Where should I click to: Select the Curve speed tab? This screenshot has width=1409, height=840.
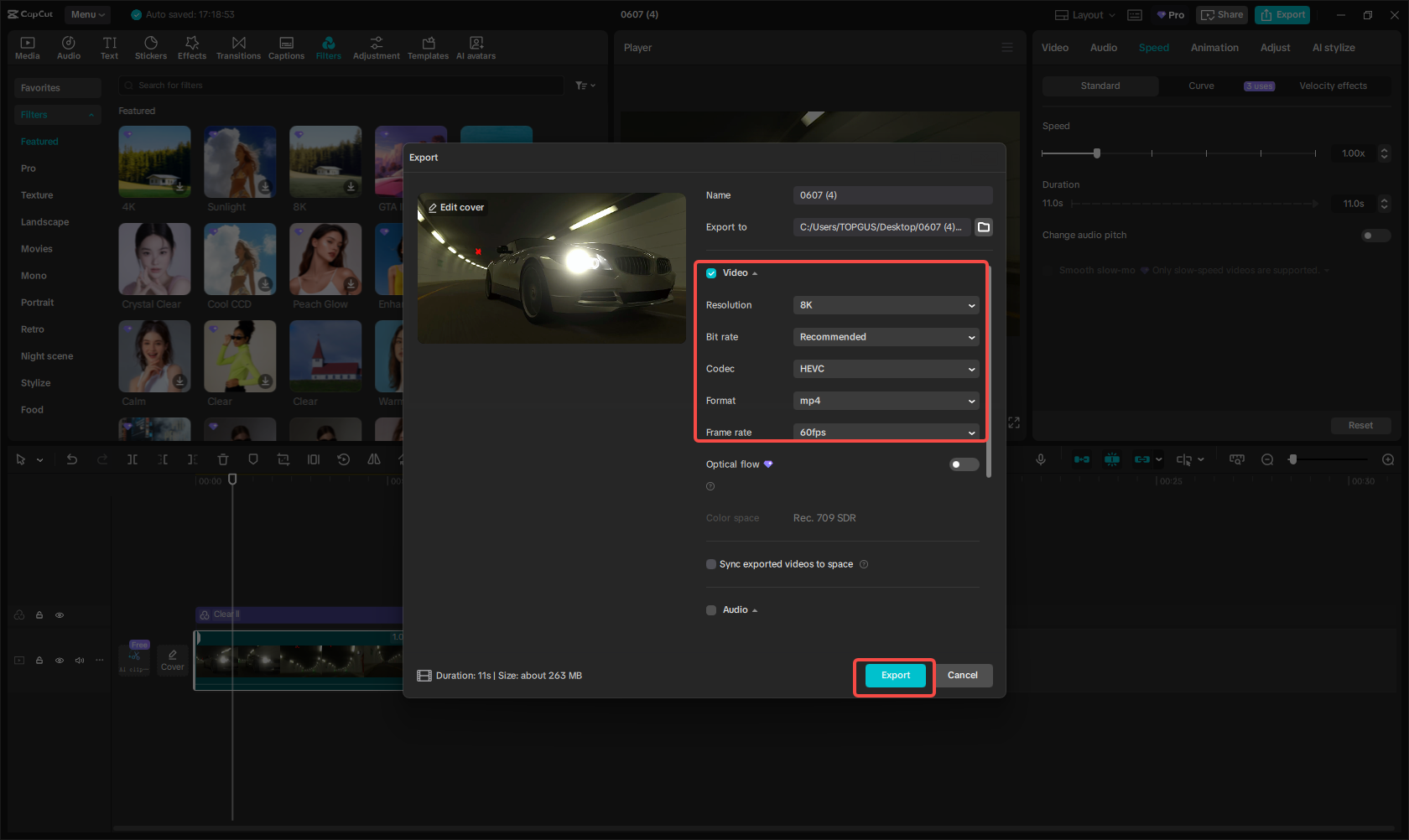(1201, 86)
